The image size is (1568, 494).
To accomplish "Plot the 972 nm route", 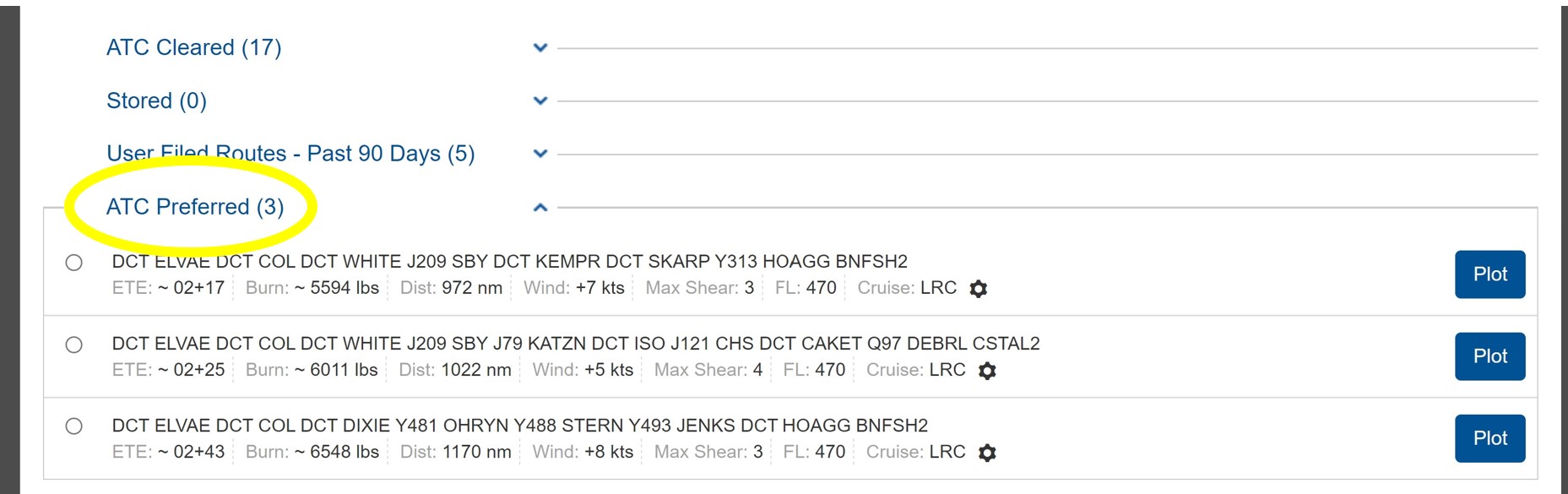I will [x=1489, y=274].
